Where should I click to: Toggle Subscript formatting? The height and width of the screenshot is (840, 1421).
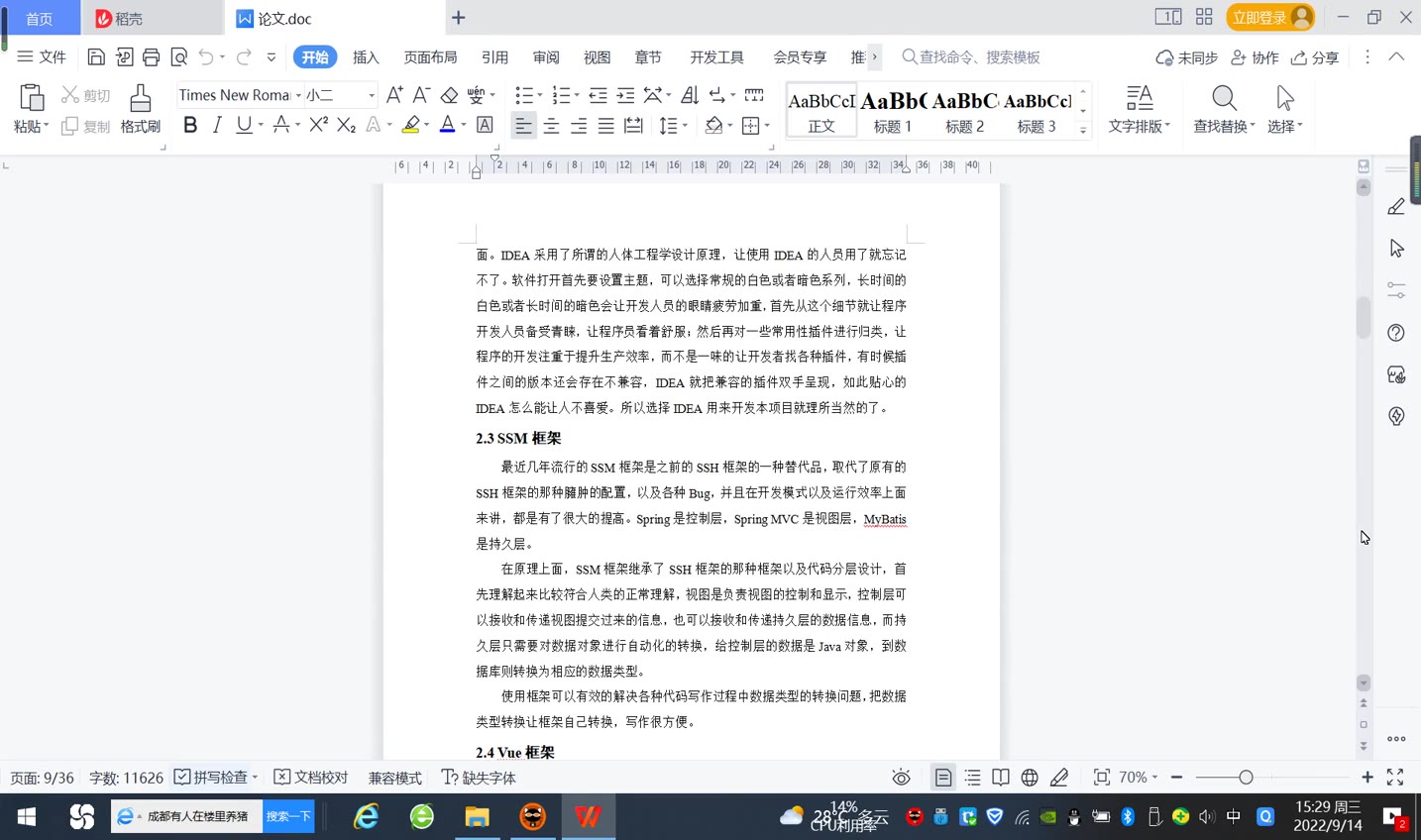tap(346, 125)
